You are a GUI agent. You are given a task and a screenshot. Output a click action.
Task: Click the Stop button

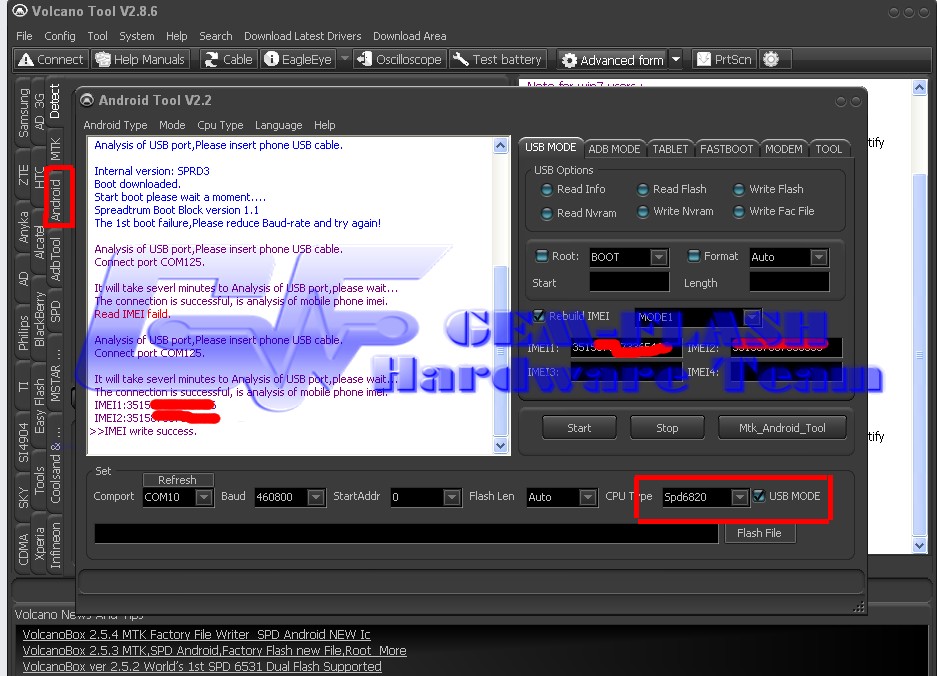[667, 428]
